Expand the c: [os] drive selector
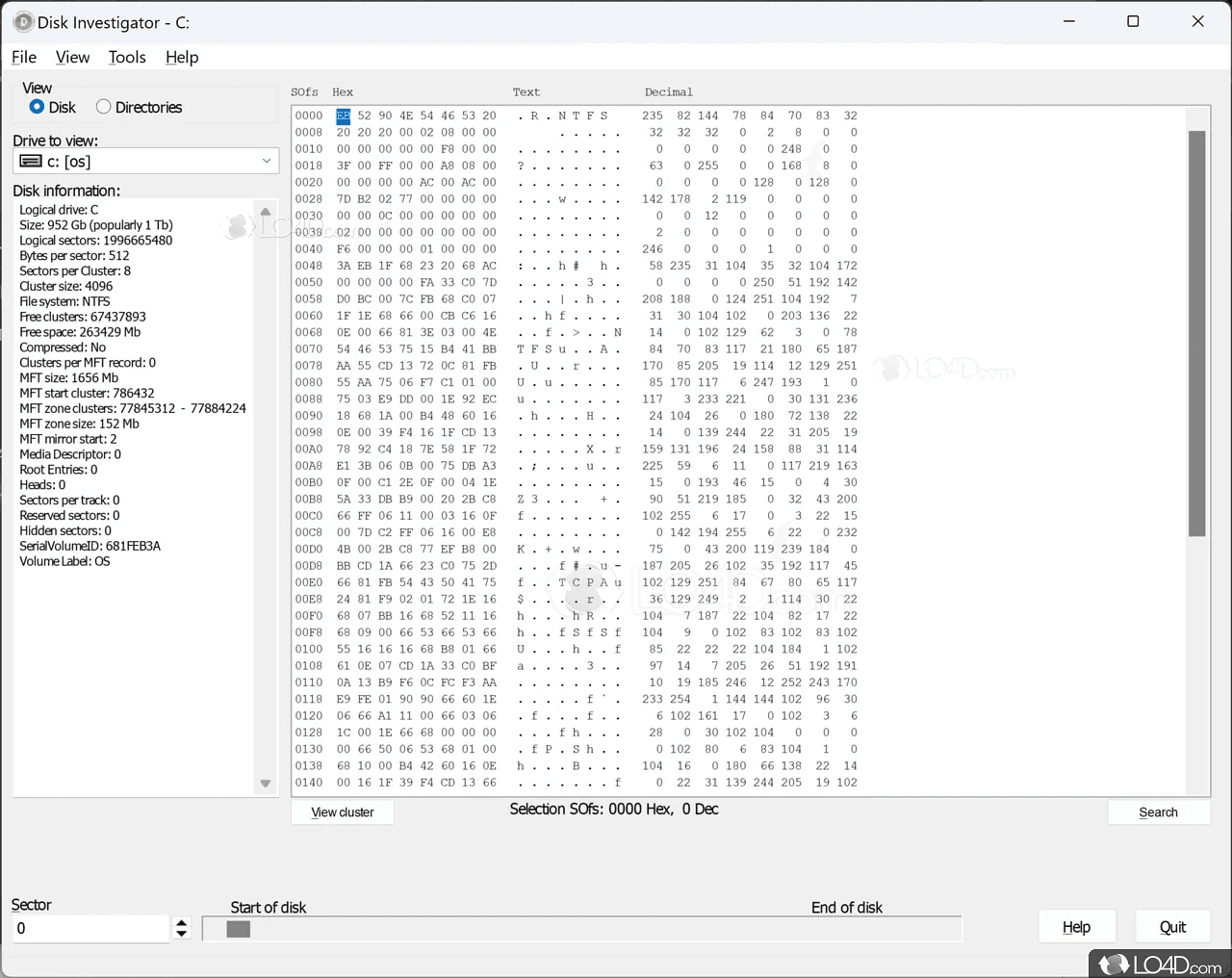Screen dimensions: 1232x978 [x=267, y=161]
